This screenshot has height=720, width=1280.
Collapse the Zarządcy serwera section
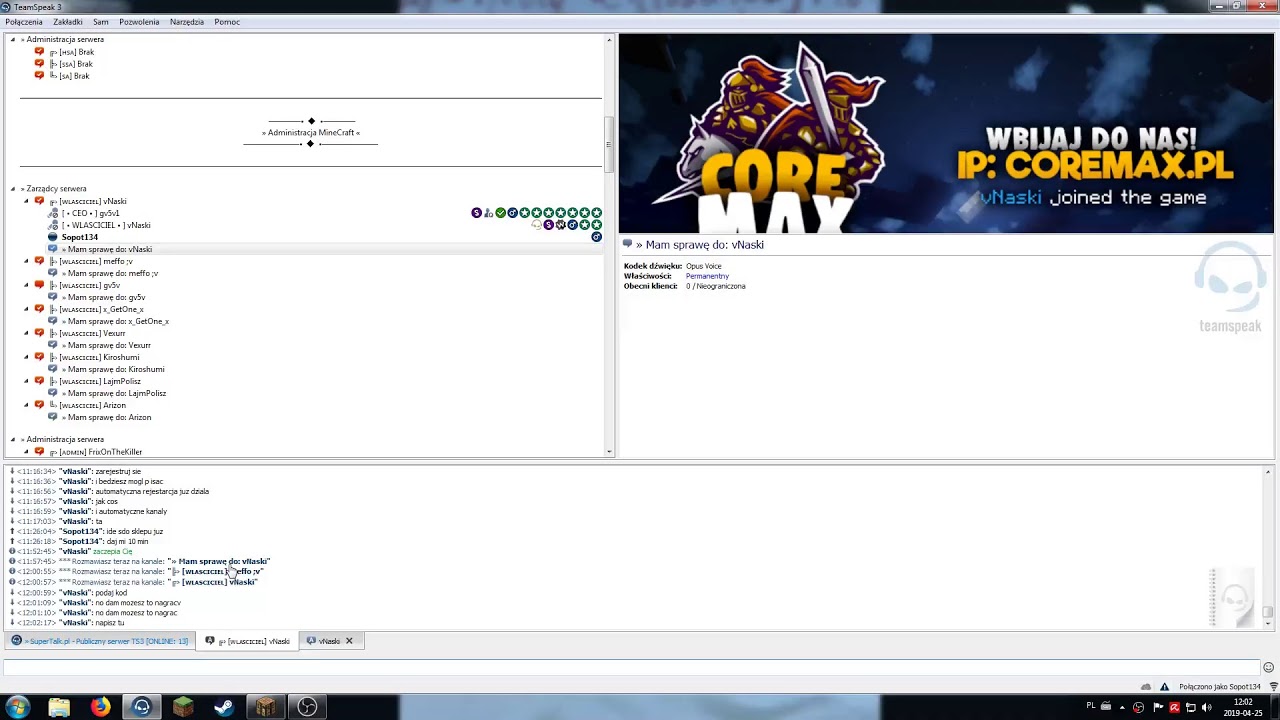pos(13,189)
